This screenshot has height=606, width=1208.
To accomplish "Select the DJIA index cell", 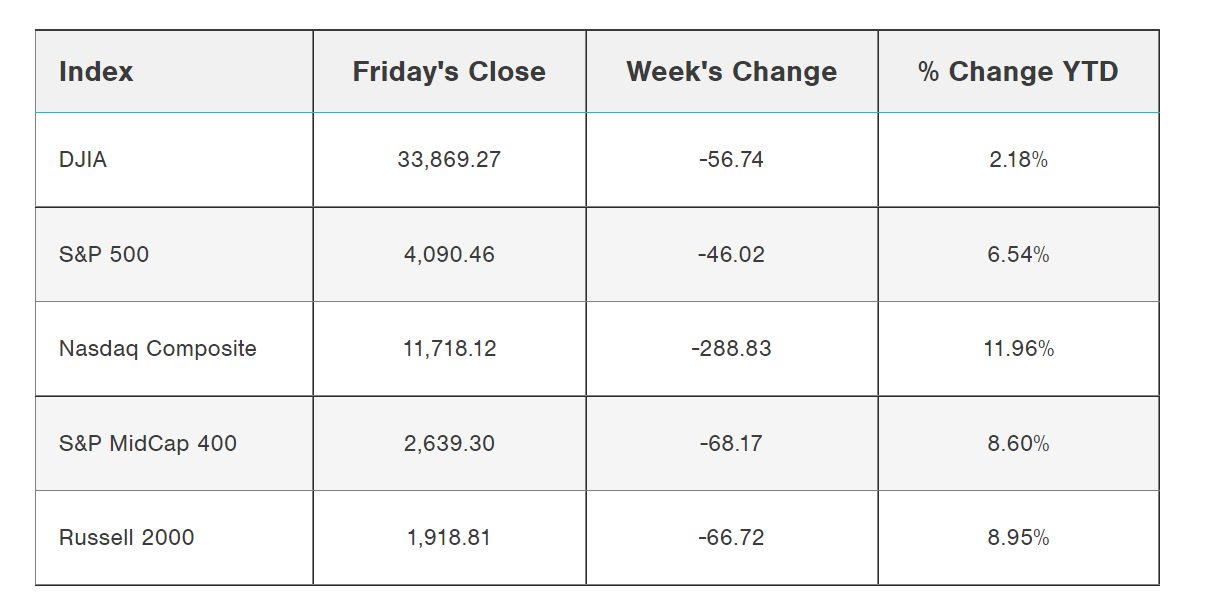I will coord(83,159).
